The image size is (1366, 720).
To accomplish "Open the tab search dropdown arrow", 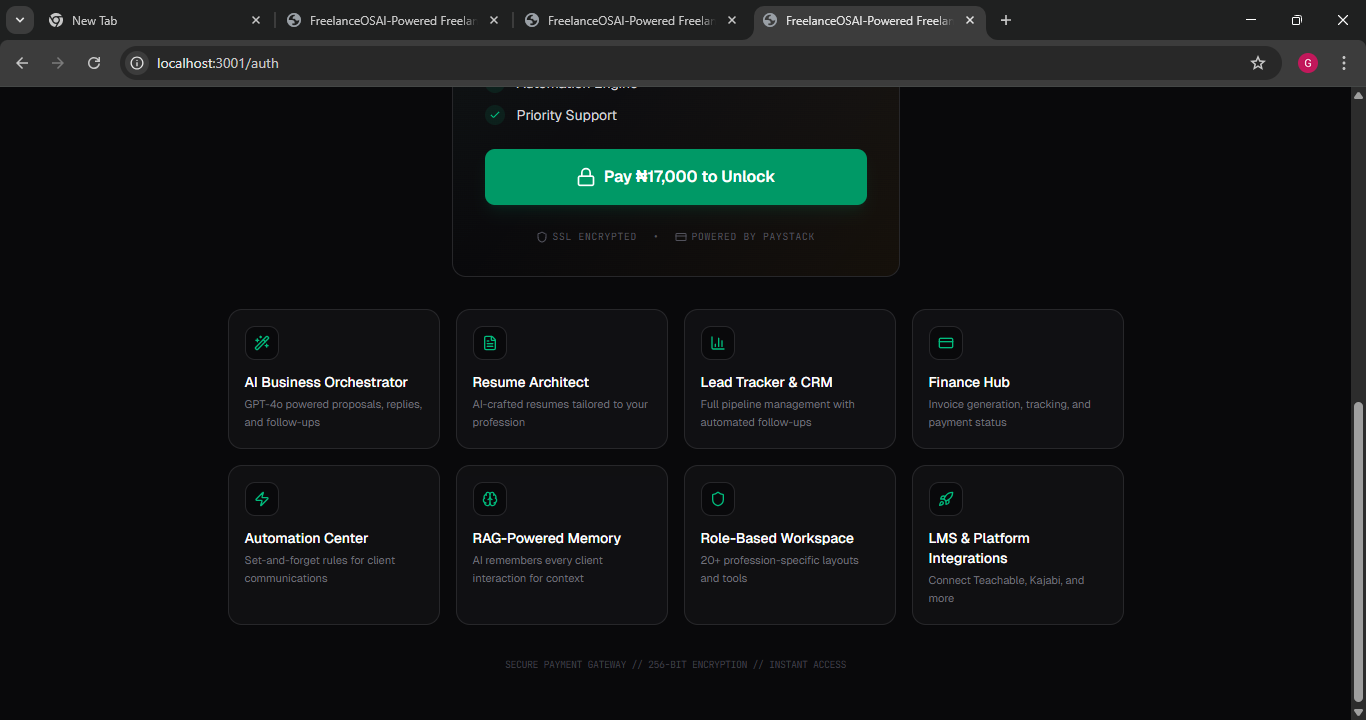I will tap(19, 20).
